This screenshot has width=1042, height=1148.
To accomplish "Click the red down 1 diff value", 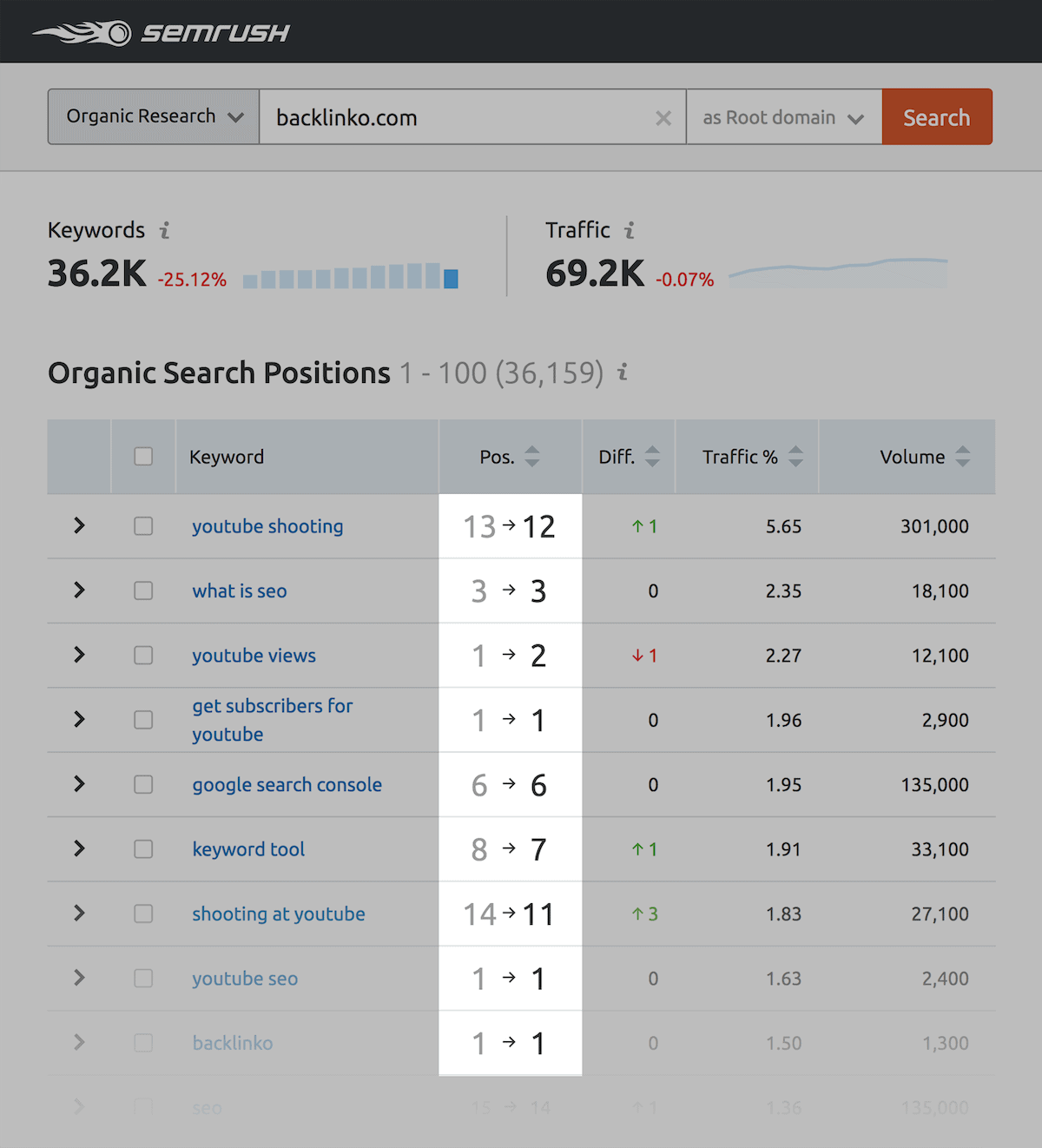I will click(645, 656).
